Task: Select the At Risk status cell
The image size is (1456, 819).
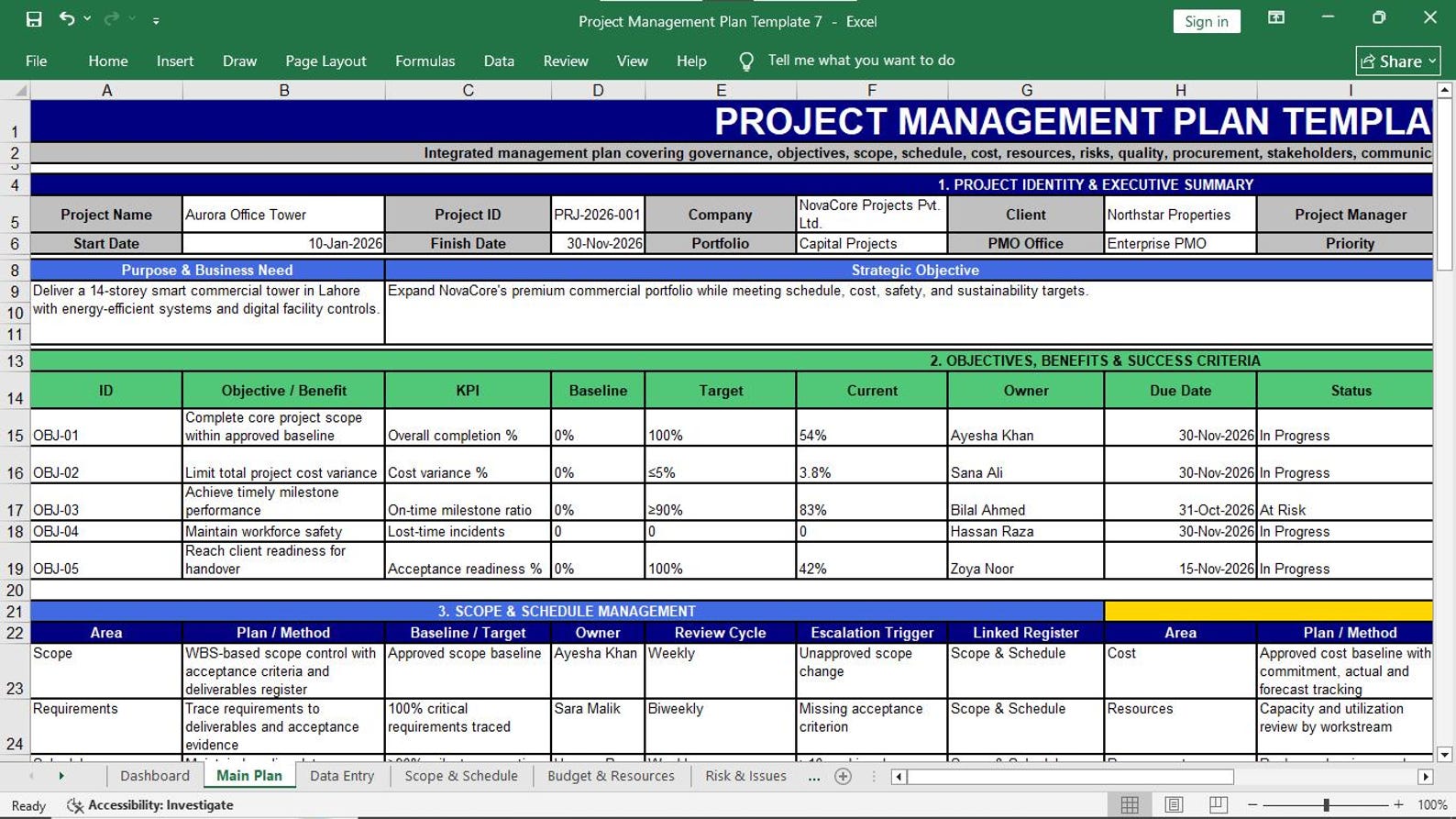Action: pyautogui.click(x=1345, y=502)
